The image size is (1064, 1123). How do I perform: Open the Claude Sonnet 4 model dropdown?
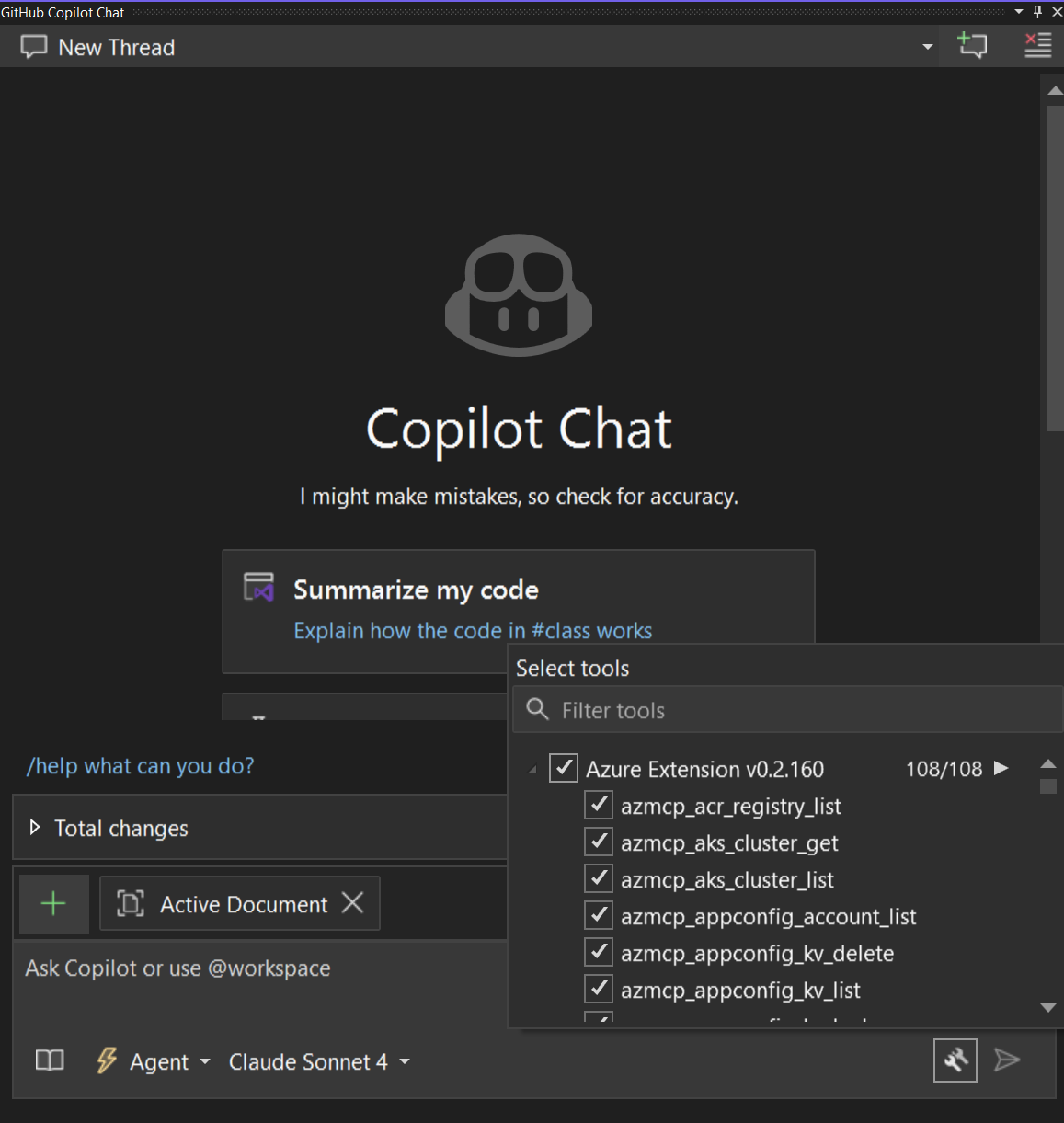318,1061
